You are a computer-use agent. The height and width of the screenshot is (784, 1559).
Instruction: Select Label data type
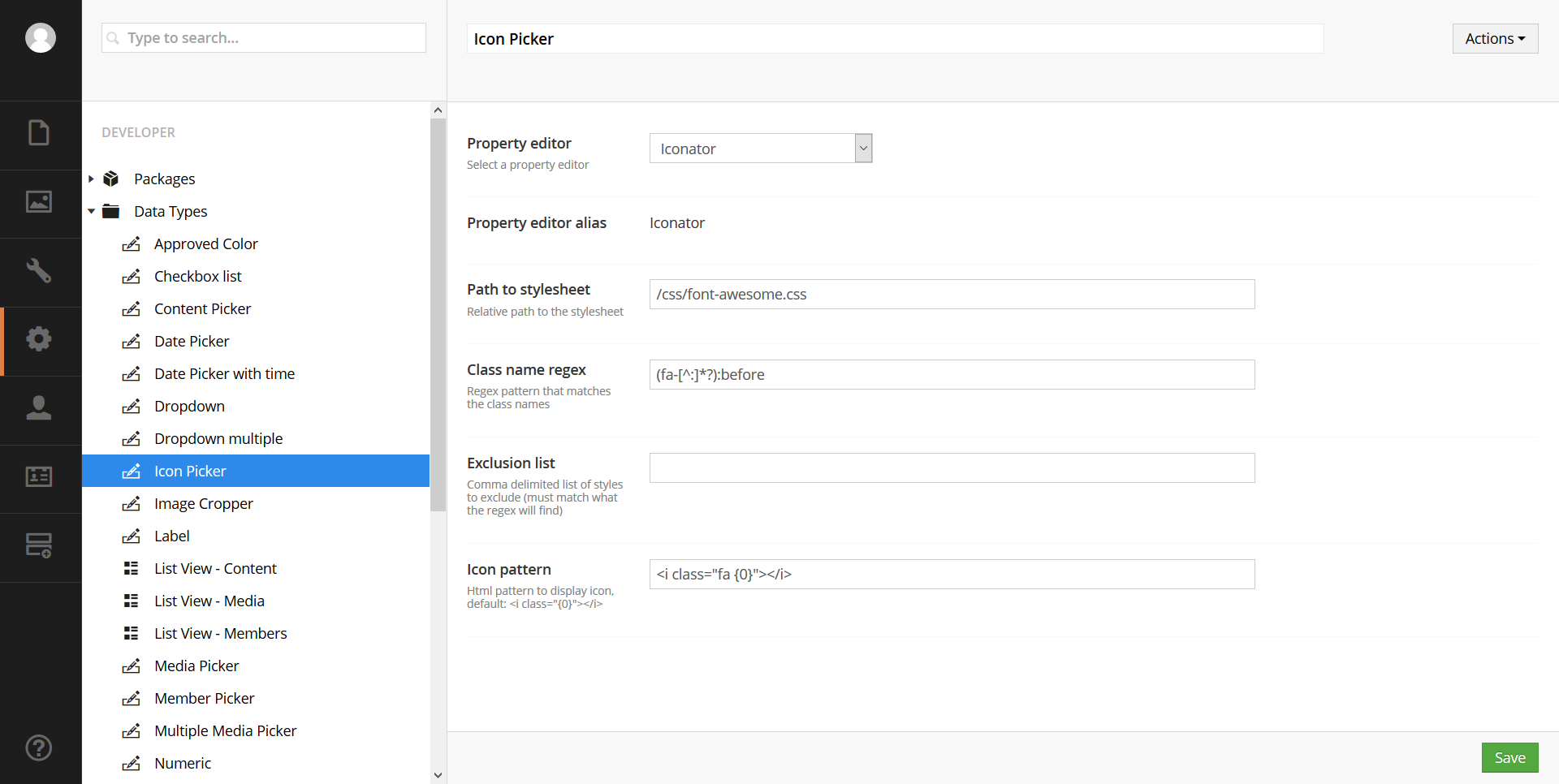click(x=171, y=536)
